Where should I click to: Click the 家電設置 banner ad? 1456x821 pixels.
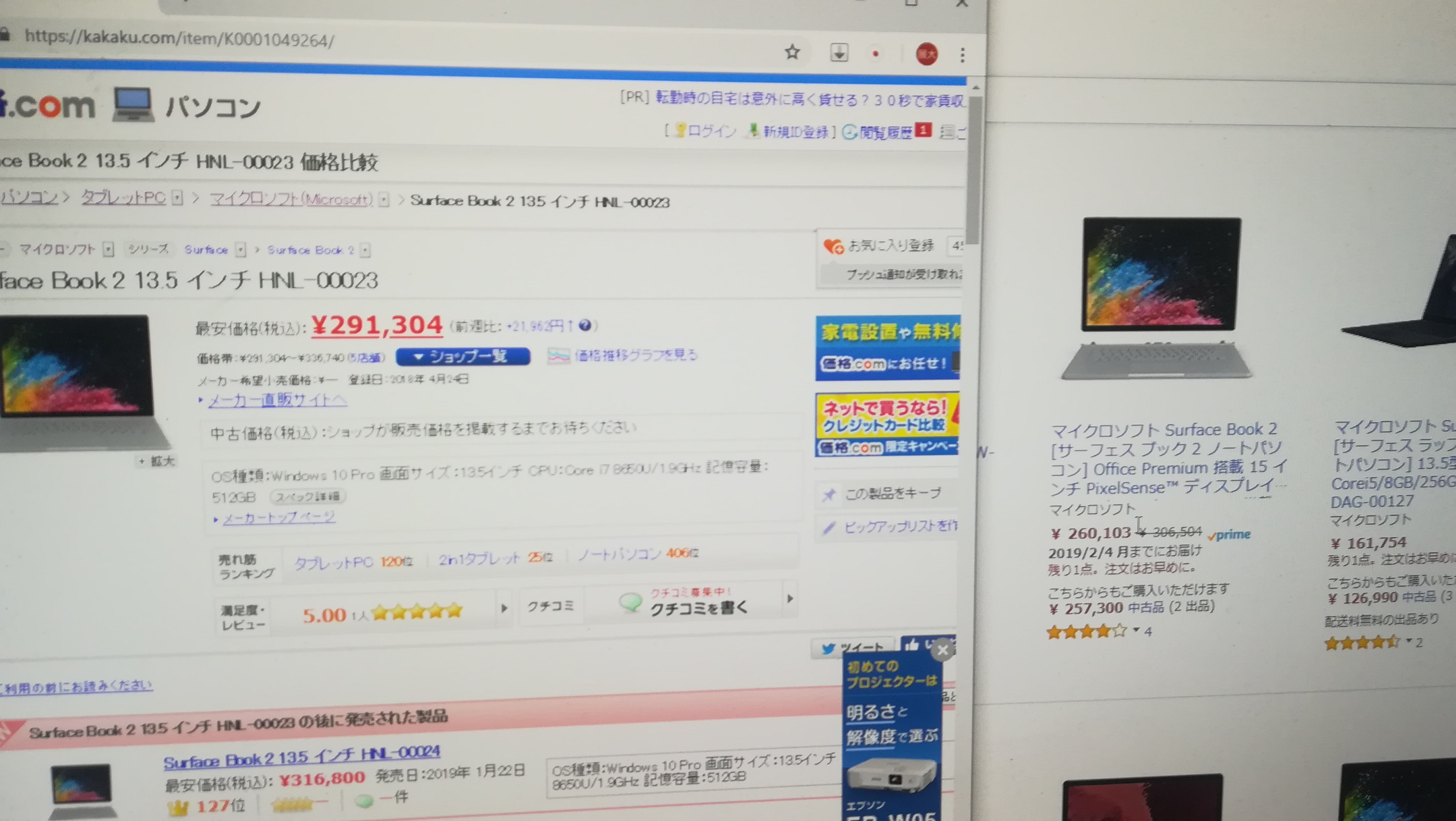tap(887, 347)
